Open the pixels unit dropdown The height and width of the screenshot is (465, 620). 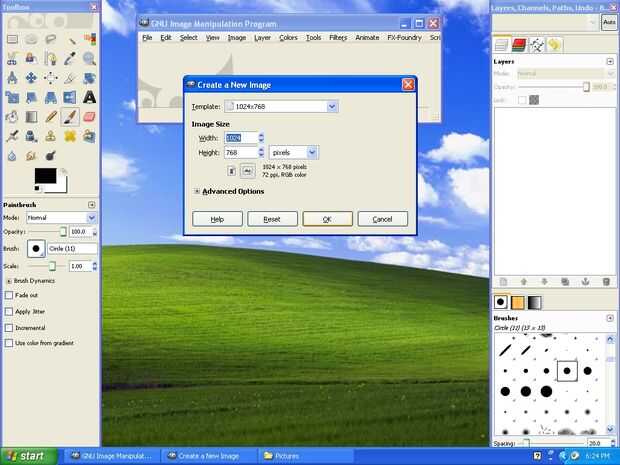[x=294, y=153]
